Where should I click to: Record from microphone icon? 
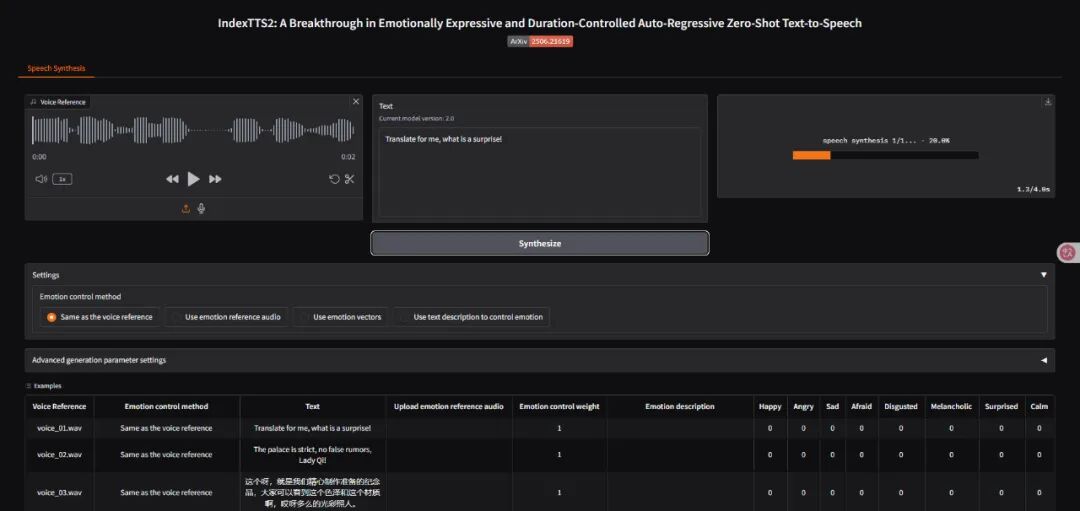201,208
